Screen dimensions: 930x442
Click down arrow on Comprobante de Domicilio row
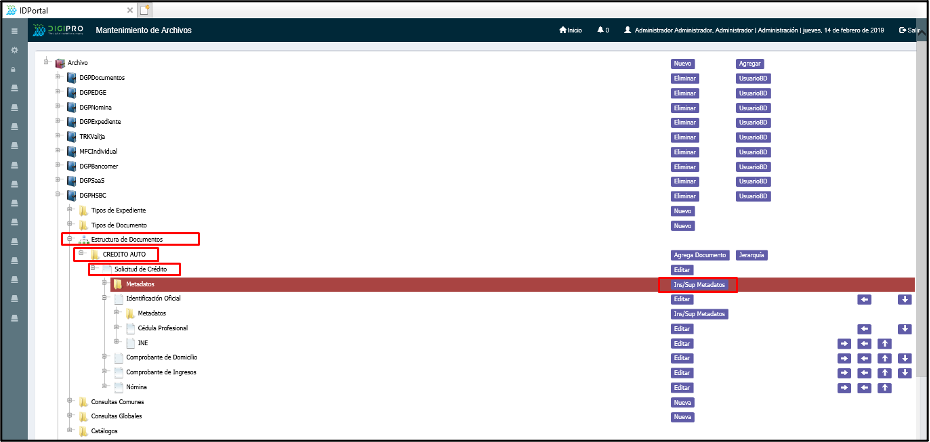(x=905, y=358)
